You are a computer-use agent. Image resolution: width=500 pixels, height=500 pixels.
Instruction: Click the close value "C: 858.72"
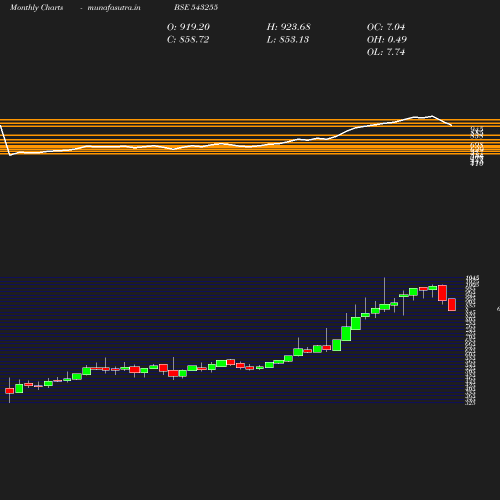pos(188,39)
